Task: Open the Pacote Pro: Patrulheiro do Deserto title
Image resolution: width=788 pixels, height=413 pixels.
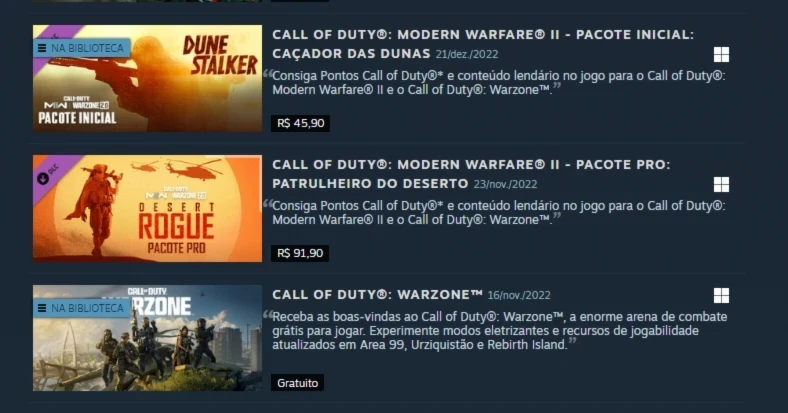Action: click(471, 174)
